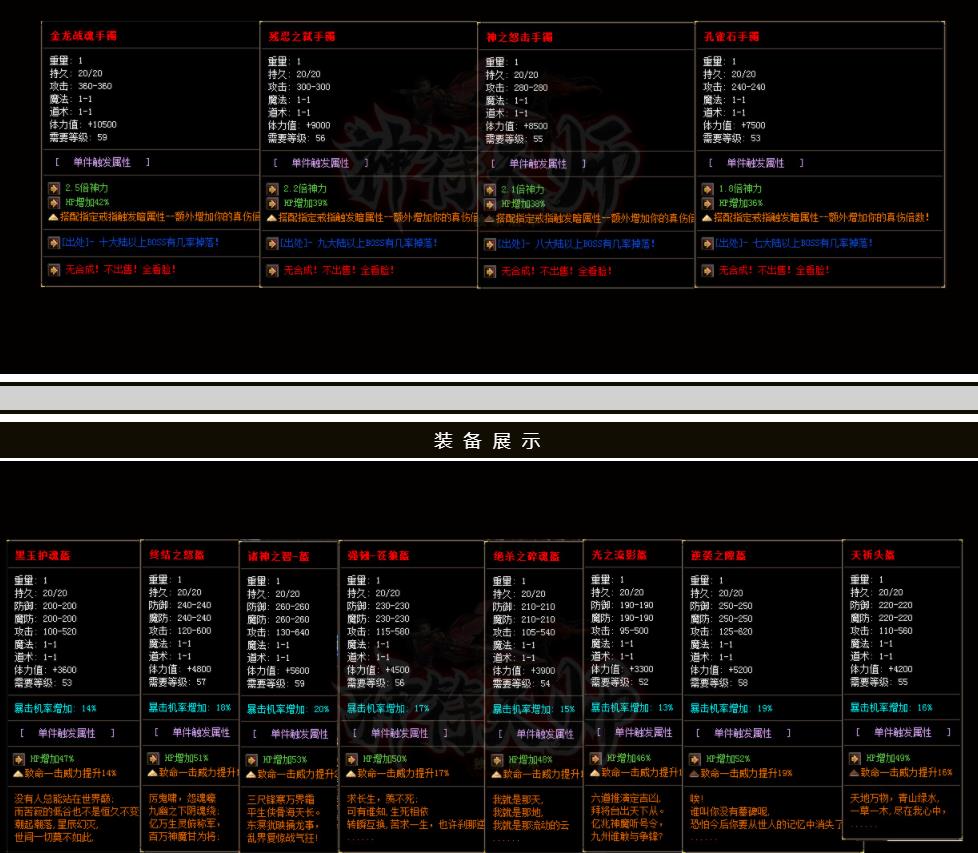Screen dimensions: 978x853
Task: Click 暴击机率增加 20% on 诸神之智 helmet
Action: click(x=288, y=709)
